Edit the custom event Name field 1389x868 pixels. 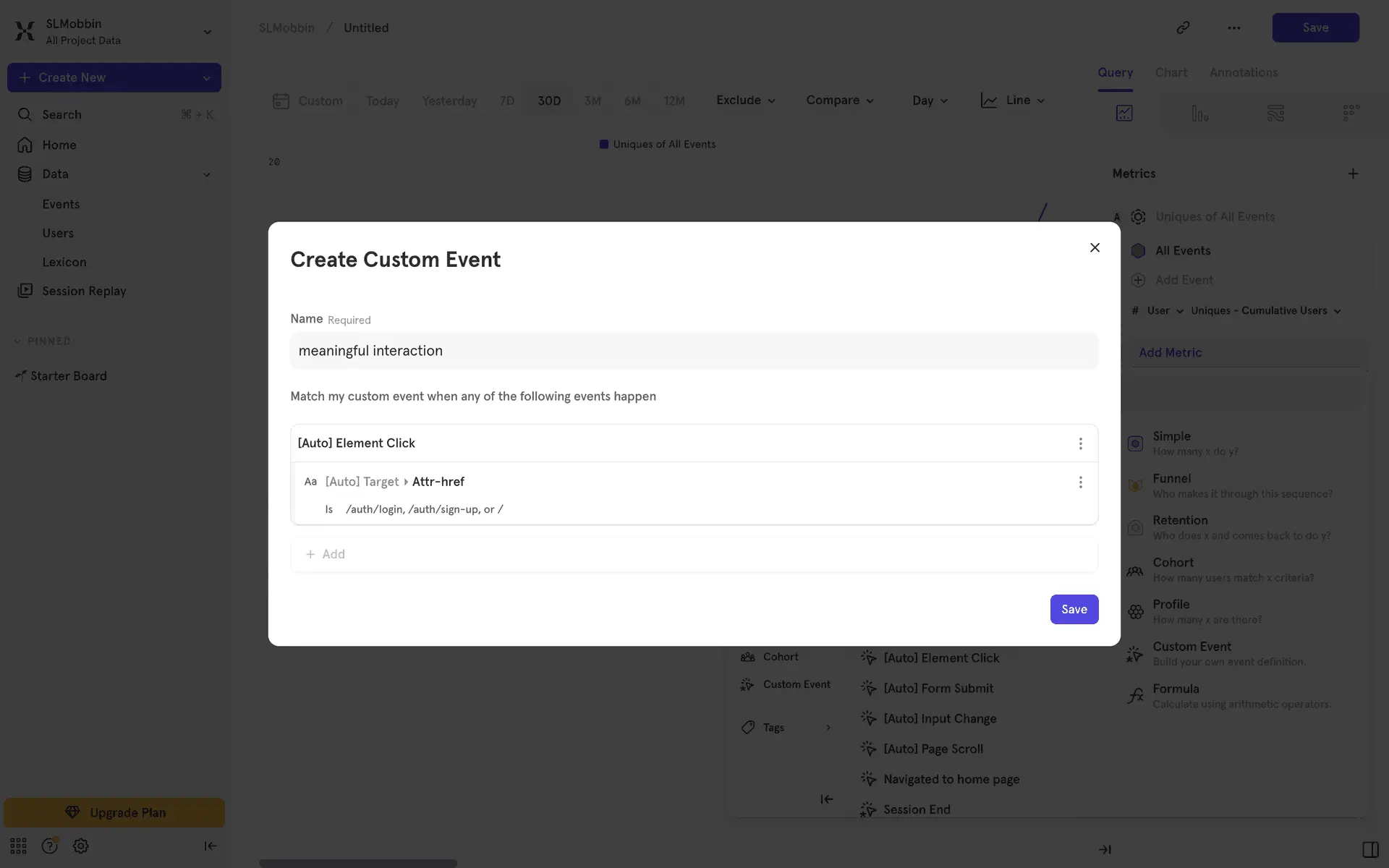[694, 351]
